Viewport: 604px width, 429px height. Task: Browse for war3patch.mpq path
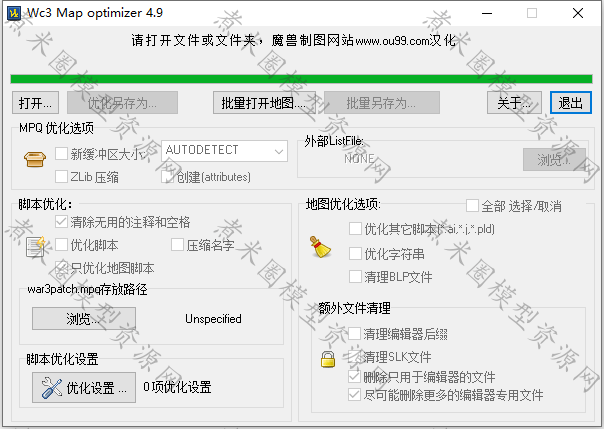click(x=84, y=318)
